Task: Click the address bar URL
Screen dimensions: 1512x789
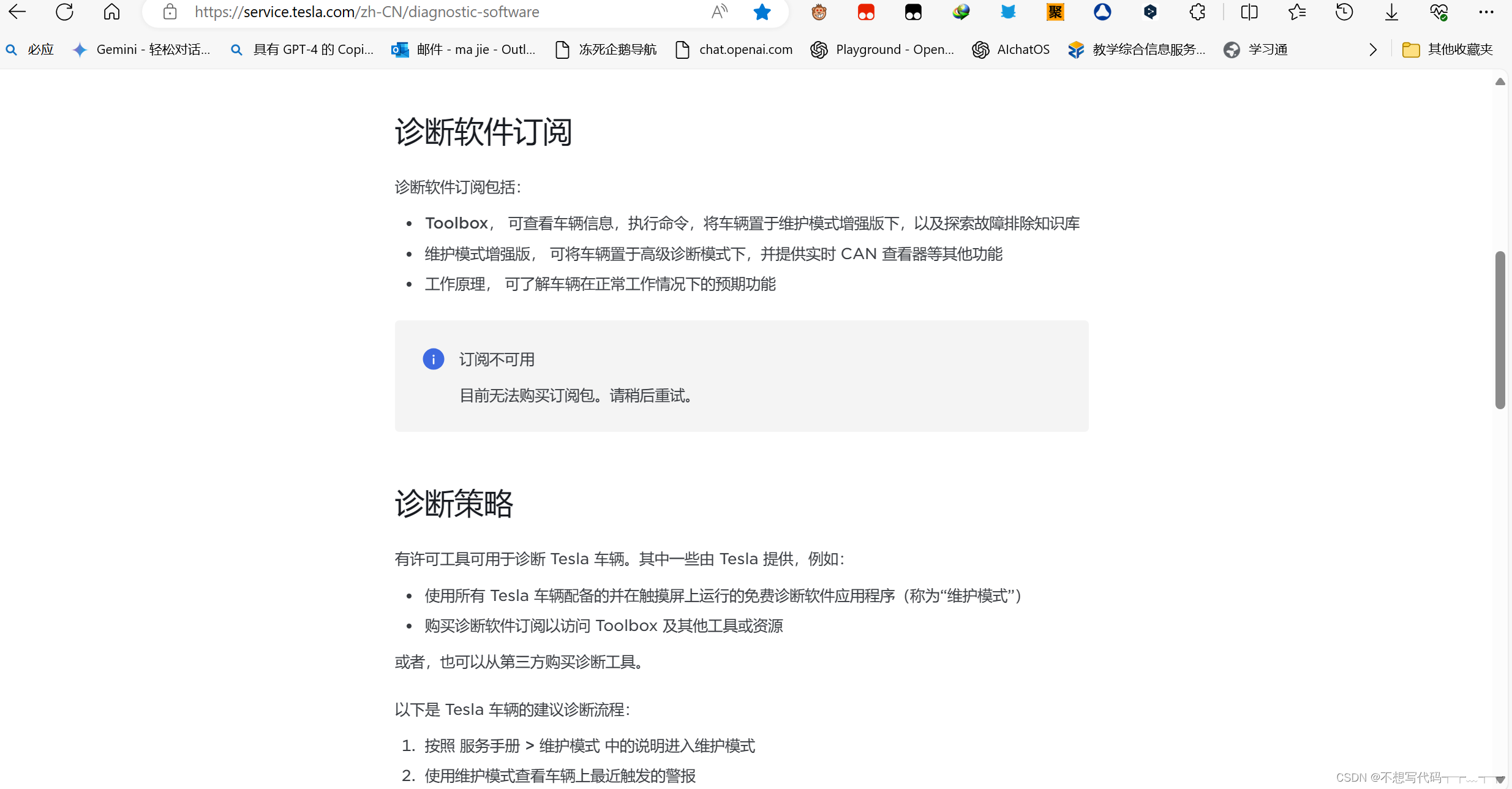Action: 367,12
